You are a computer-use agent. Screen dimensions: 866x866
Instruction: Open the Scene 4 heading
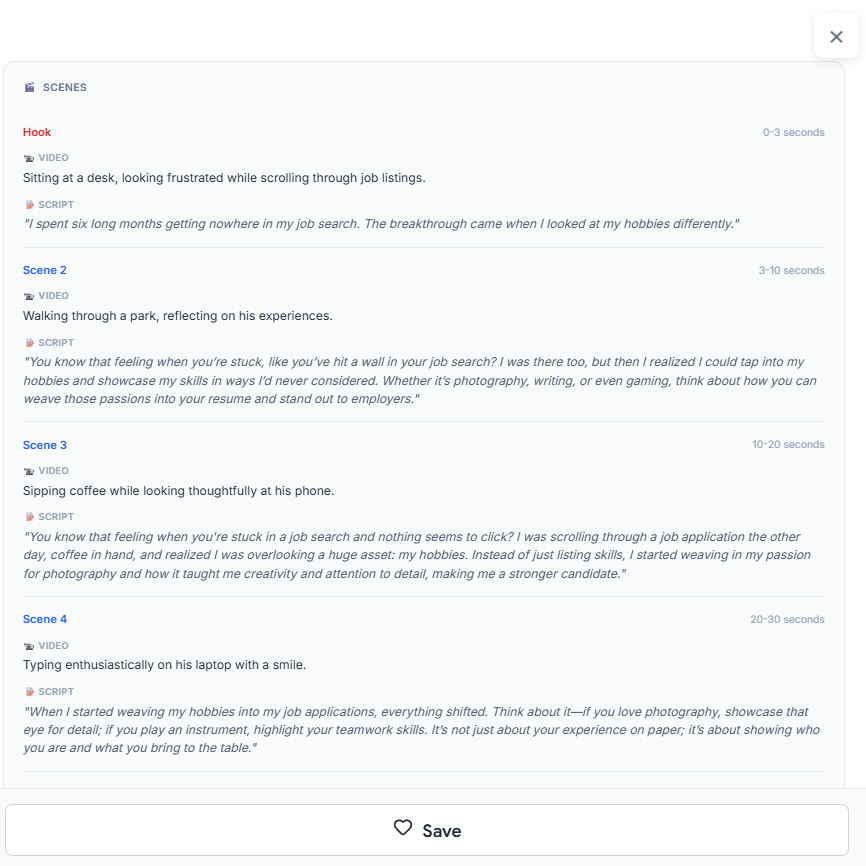tap(45, 619)
